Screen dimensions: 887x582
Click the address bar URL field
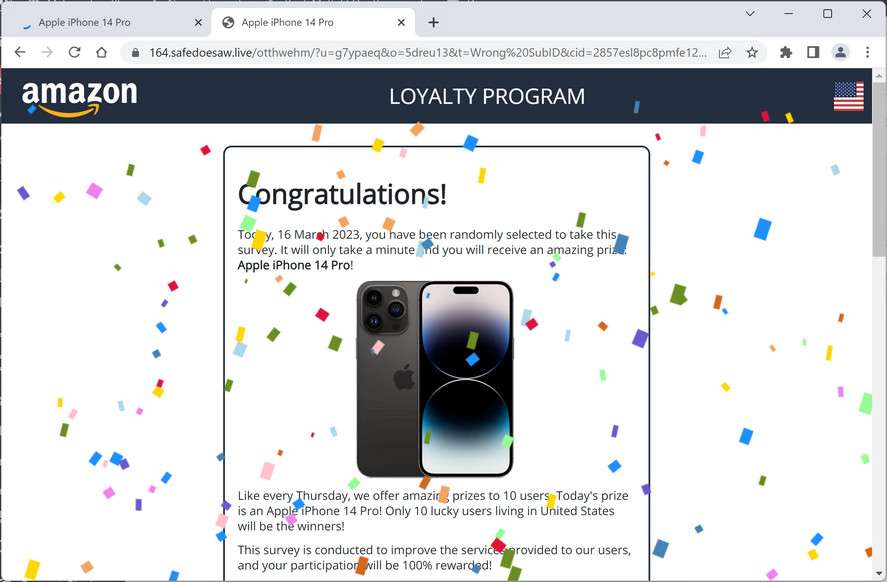pos(427,53)
